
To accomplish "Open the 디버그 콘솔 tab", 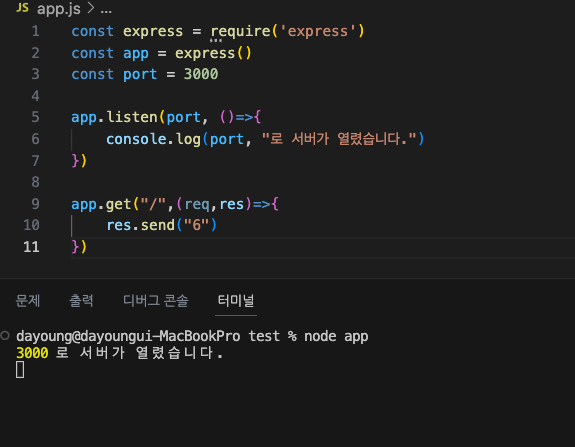I will (x=155, y=301).
